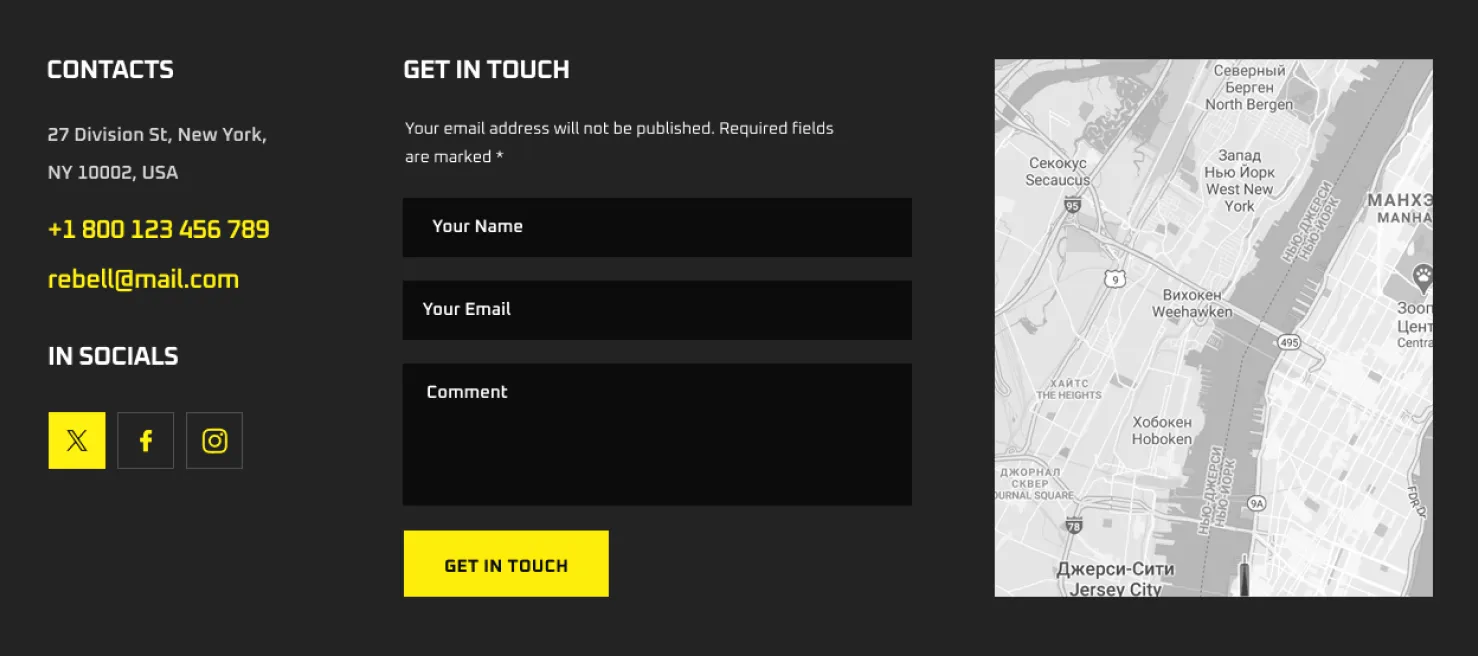This screenshot has height=656, width=1478.
Task: Focus the Your Name input field
Action: click(x=657, y=227)
